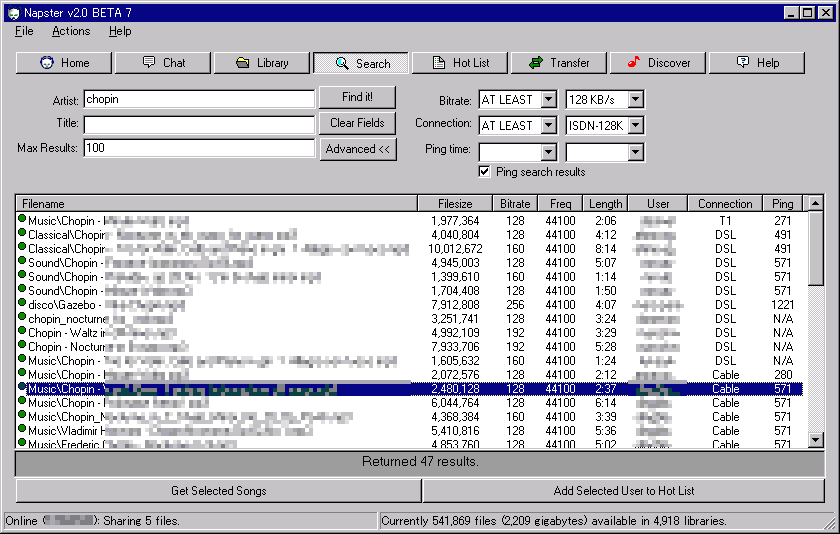Open the ISDN-128K connection dropdown
The image size is (840, 534).
coord(635,125)
